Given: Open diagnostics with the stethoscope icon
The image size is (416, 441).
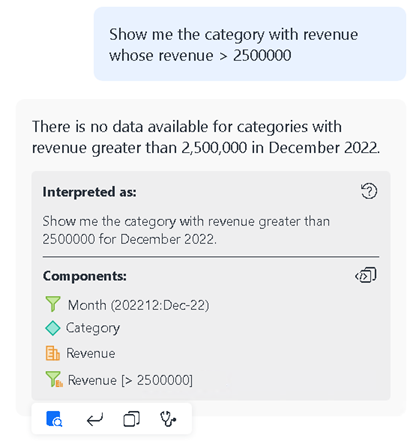Looking at the screenshot, I should [x=168, y=419].
